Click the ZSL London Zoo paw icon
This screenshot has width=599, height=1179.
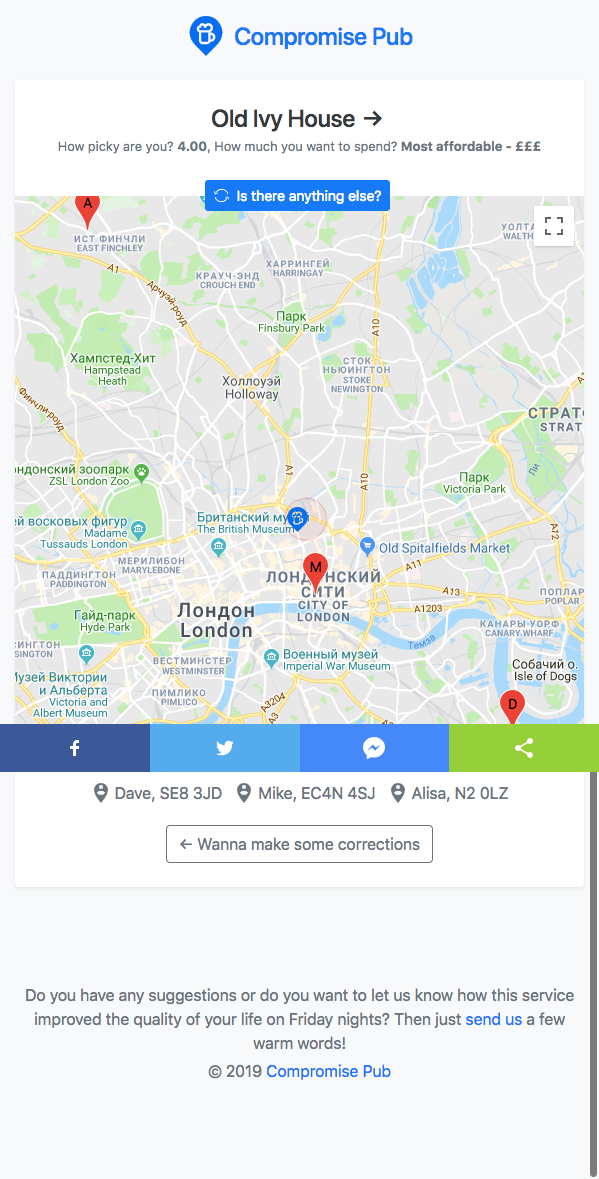tap(142, 472)
